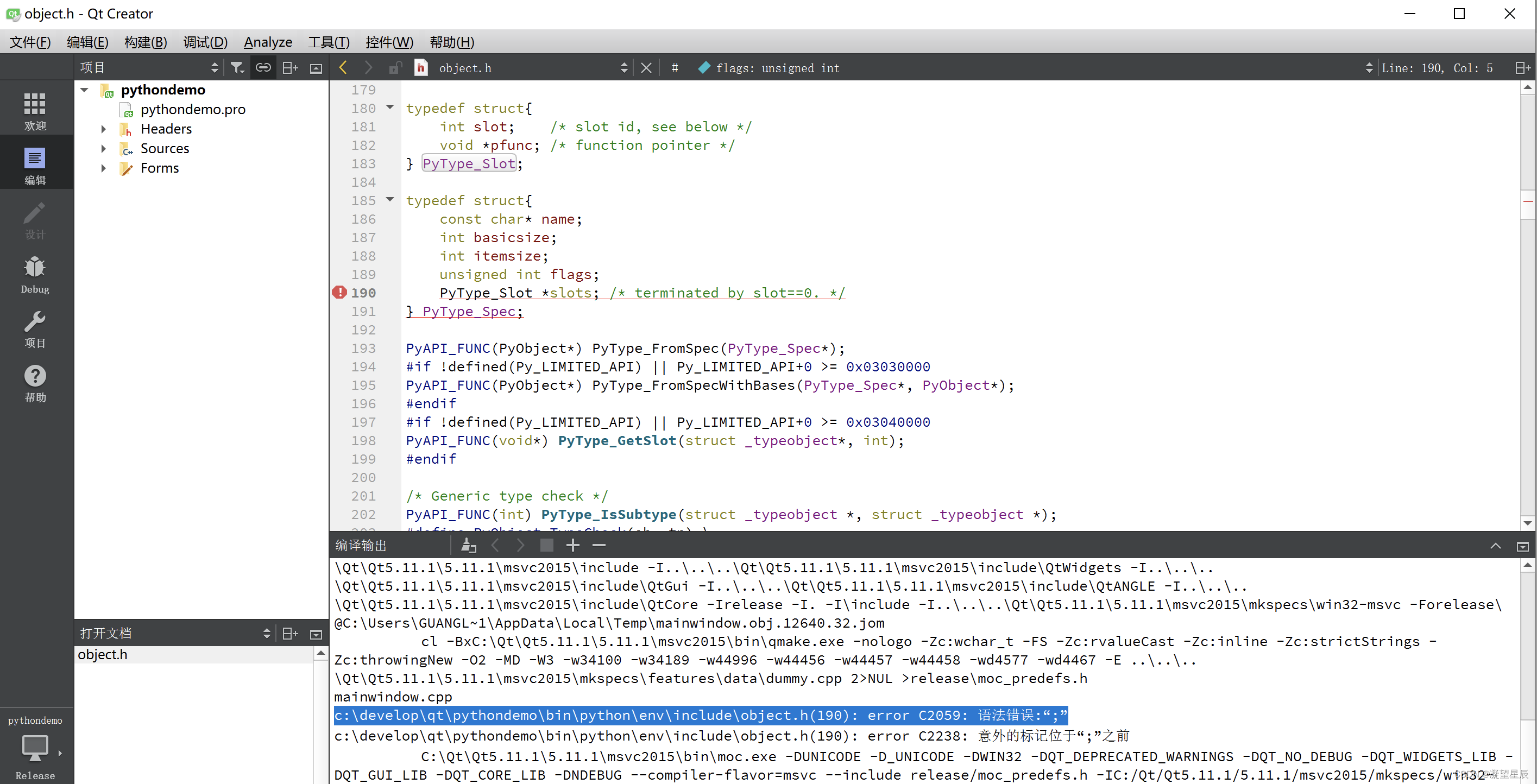Expand the Headers tree item

tap(103, 129)
